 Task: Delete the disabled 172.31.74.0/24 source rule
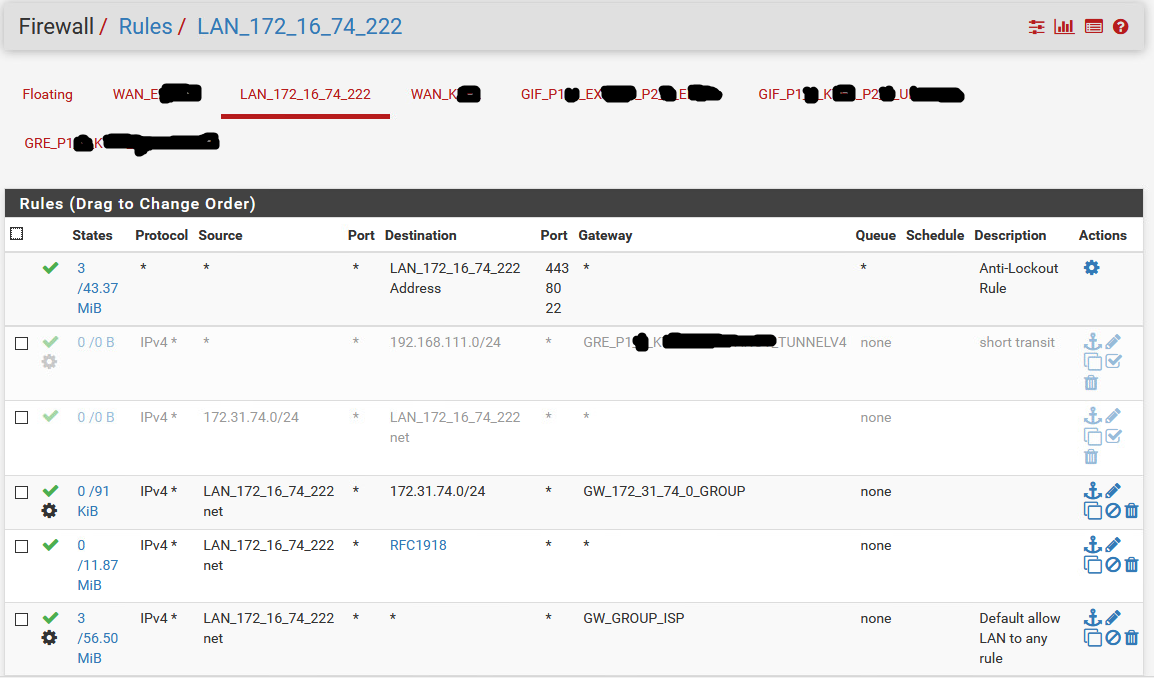point(1091,457)
